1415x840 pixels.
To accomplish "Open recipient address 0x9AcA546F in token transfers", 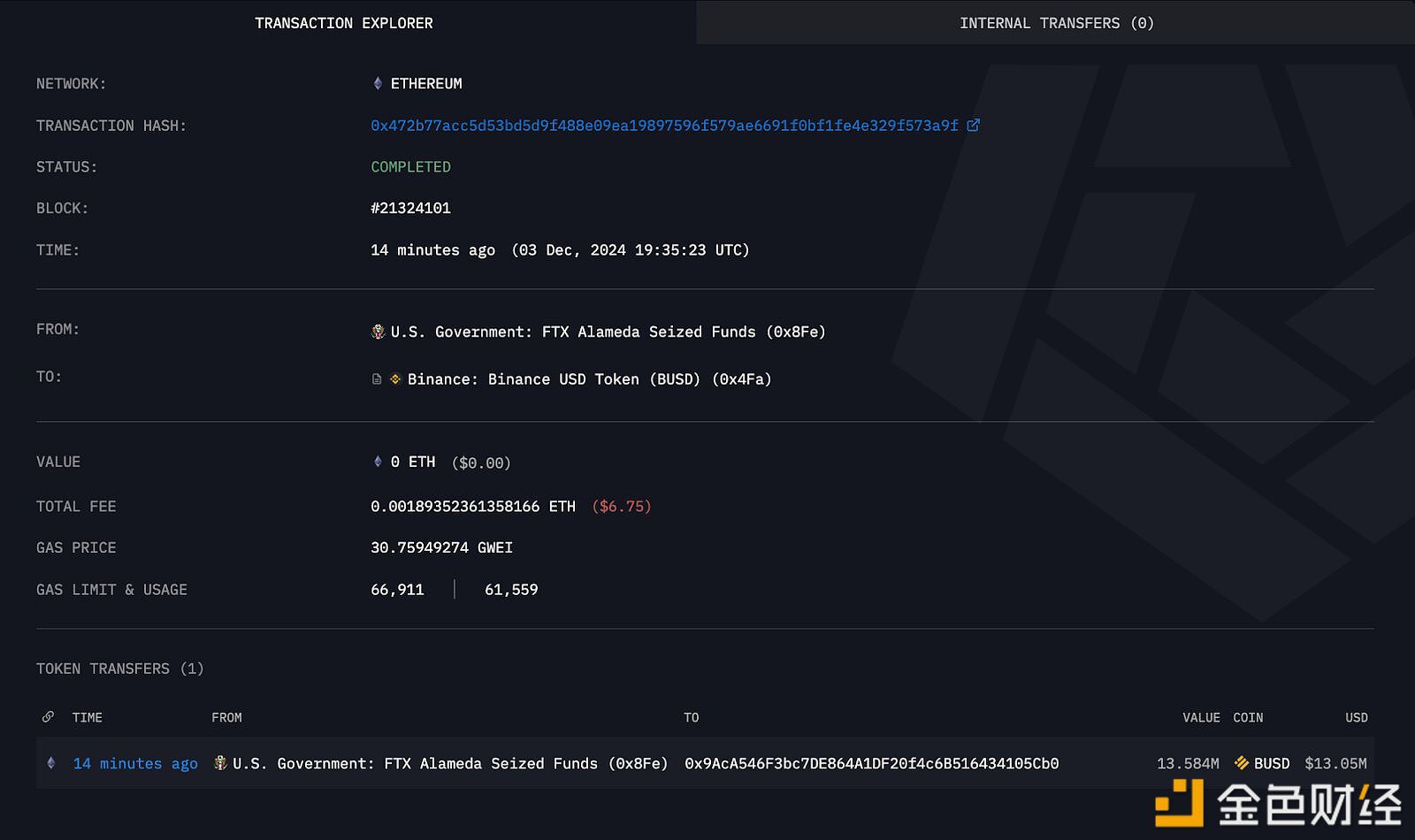I will click(x=871, y=763).
